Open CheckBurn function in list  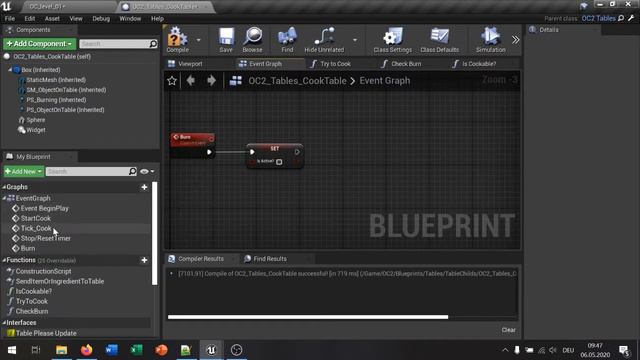31,311
